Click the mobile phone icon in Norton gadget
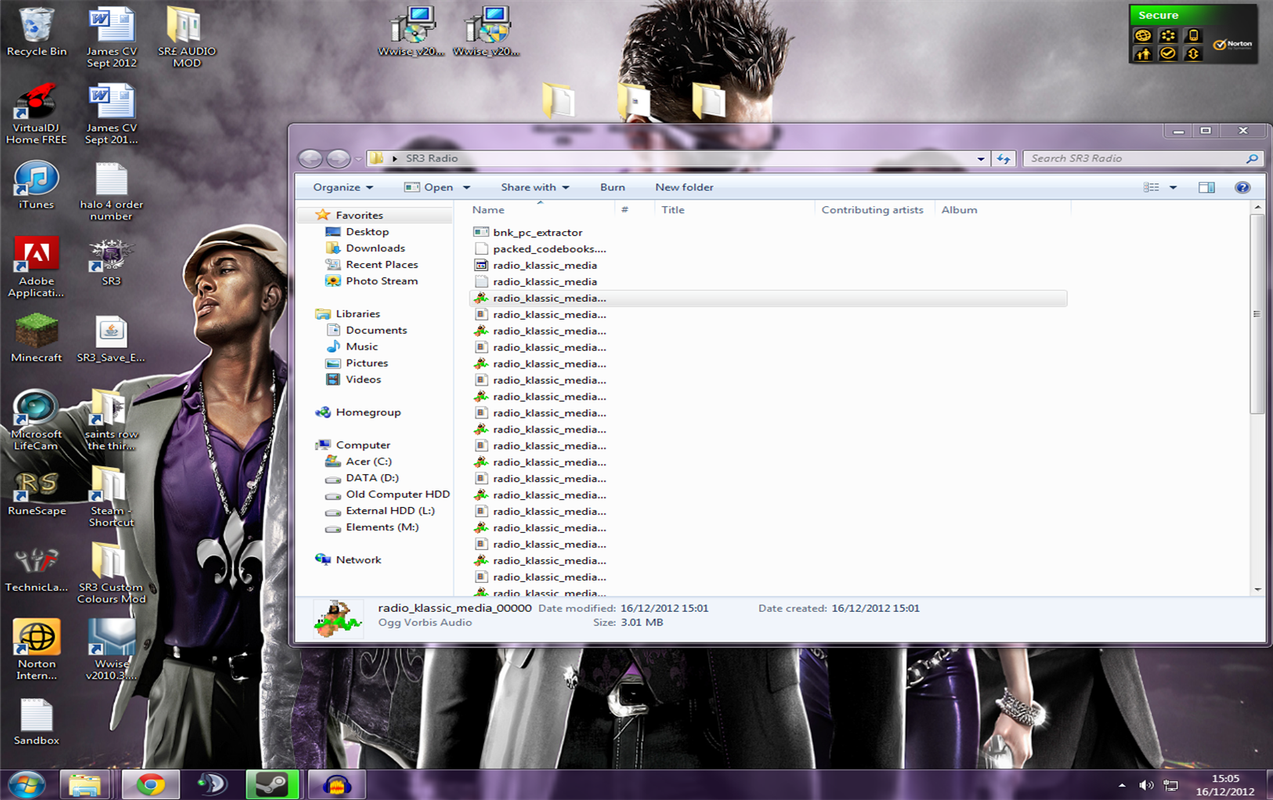Viewport: 1273px width, 800px height. click(x=1193, y=35)
